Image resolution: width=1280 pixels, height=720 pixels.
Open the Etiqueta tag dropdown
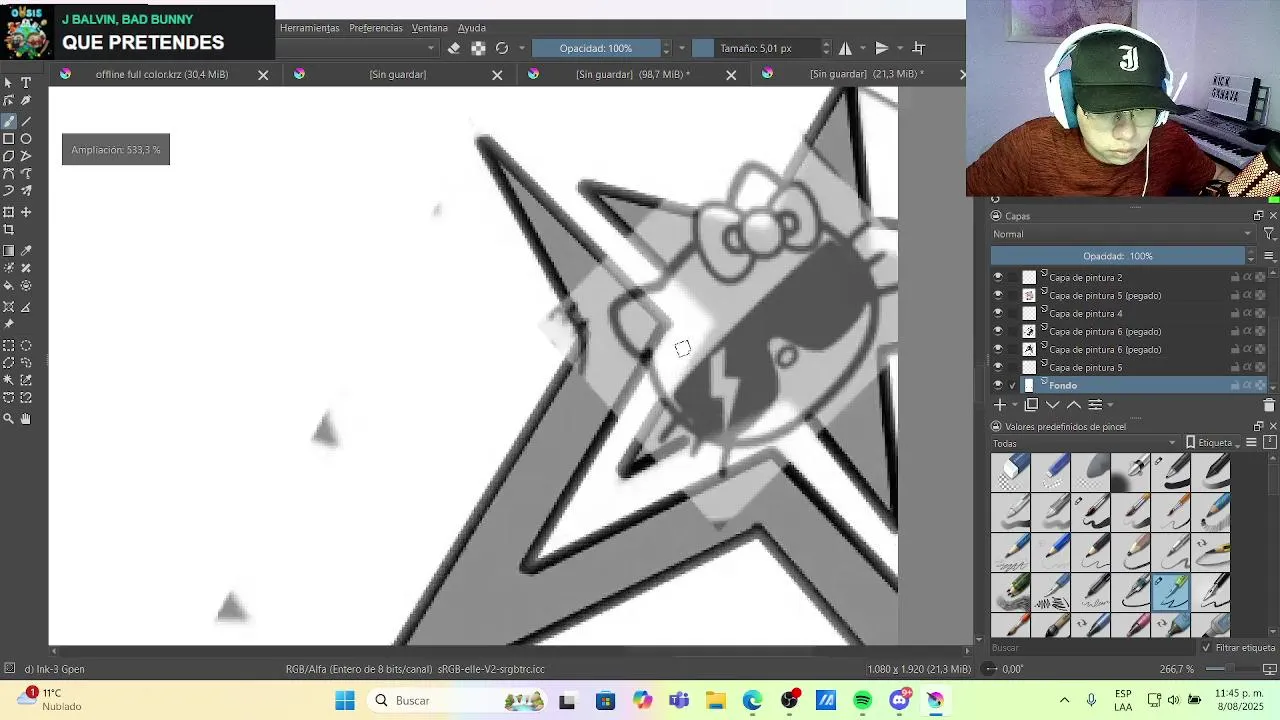(x=1214, y=443)
